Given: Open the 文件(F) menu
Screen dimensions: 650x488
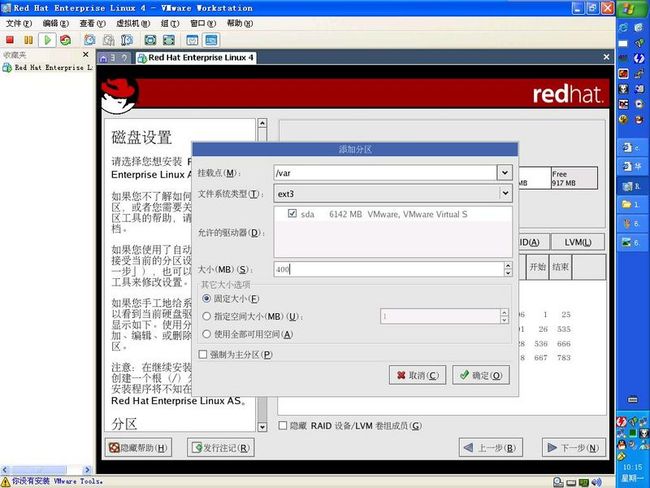Looking at the screenshot, I should click(x=19, y=24).
